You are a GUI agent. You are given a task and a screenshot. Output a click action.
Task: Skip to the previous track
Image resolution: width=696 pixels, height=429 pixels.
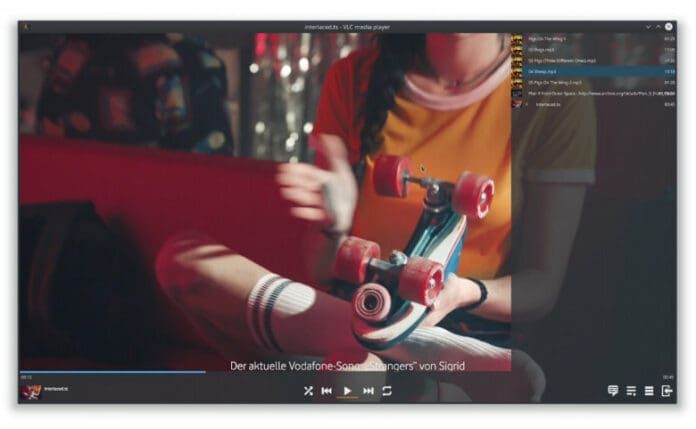click(x=327, y=391)
